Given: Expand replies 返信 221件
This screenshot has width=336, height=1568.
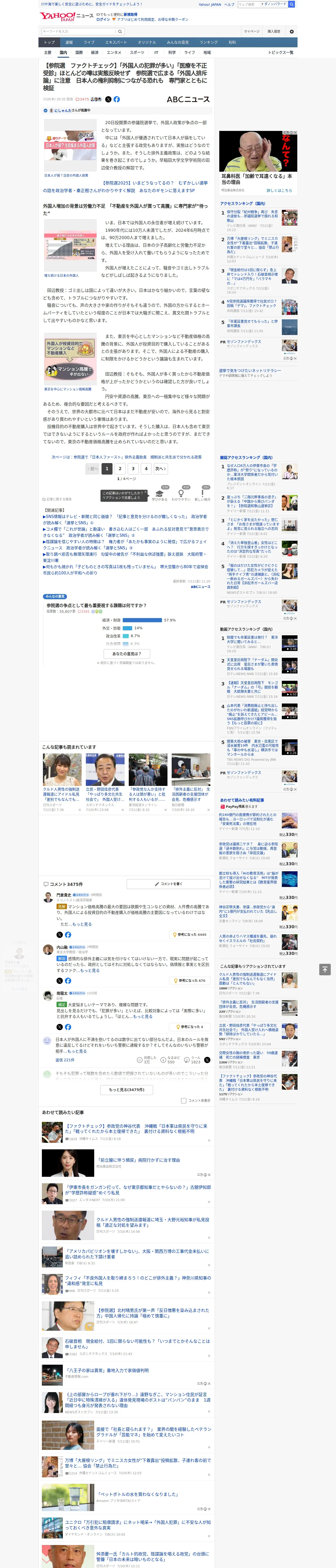Looking at the screenshot, I should click(65, 1060).
